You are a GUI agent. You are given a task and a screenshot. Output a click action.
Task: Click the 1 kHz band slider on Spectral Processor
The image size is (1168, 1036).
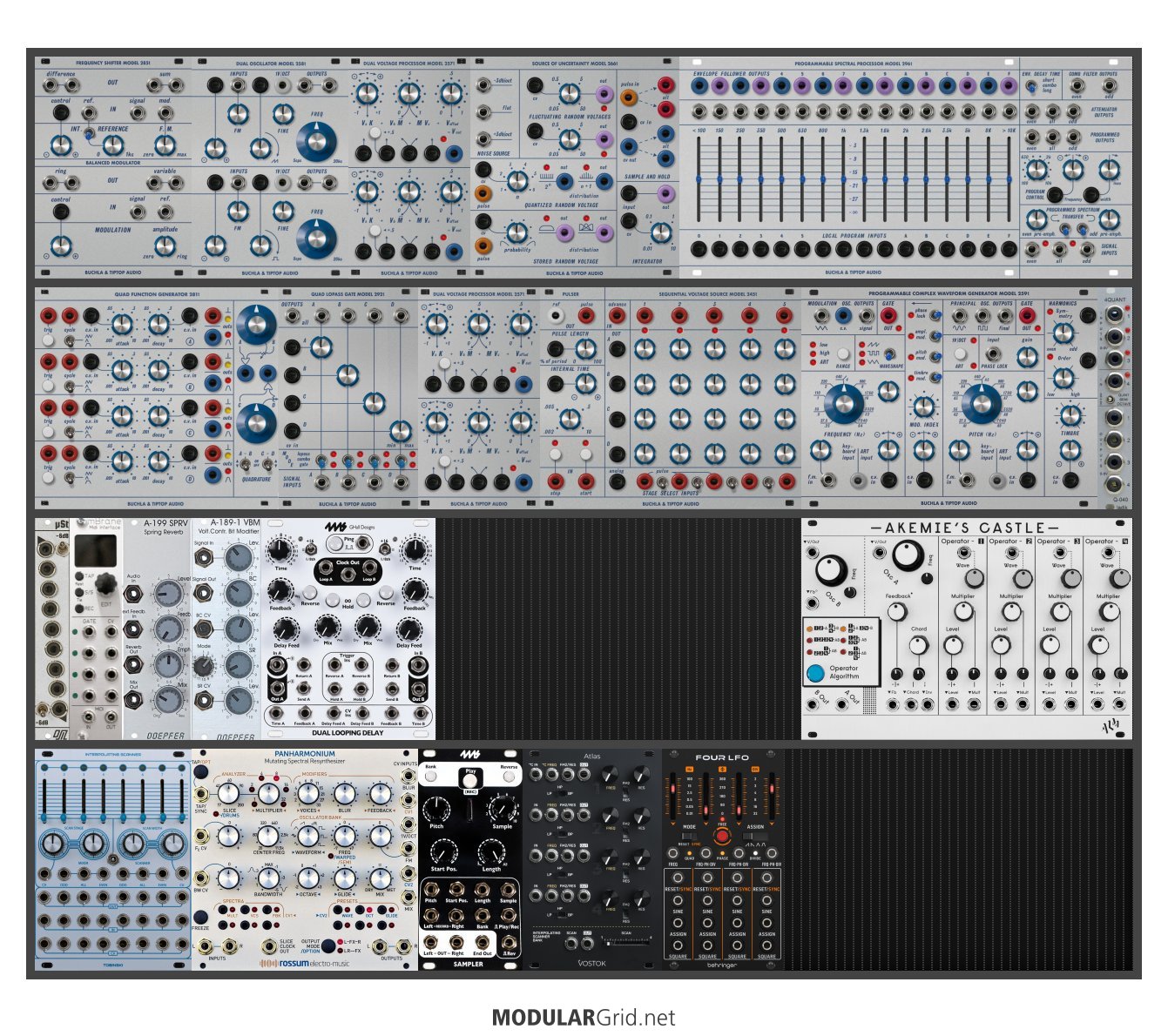click(844, 178)
